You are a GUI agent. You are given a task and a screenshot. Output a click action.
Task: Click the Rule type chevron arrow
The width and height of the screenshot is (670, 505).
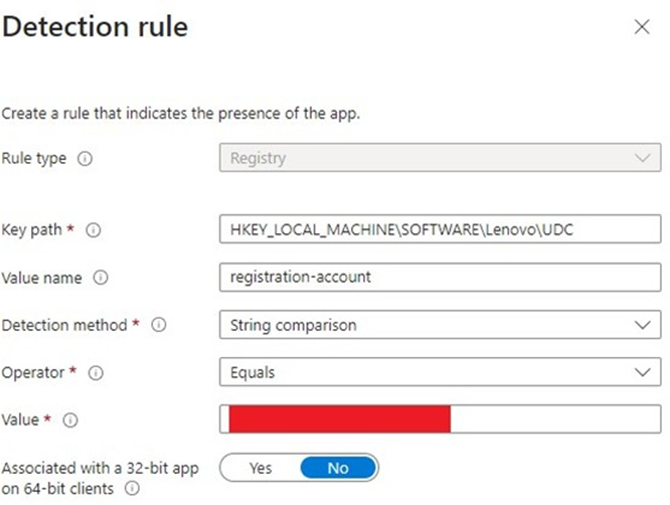(642, 158)
